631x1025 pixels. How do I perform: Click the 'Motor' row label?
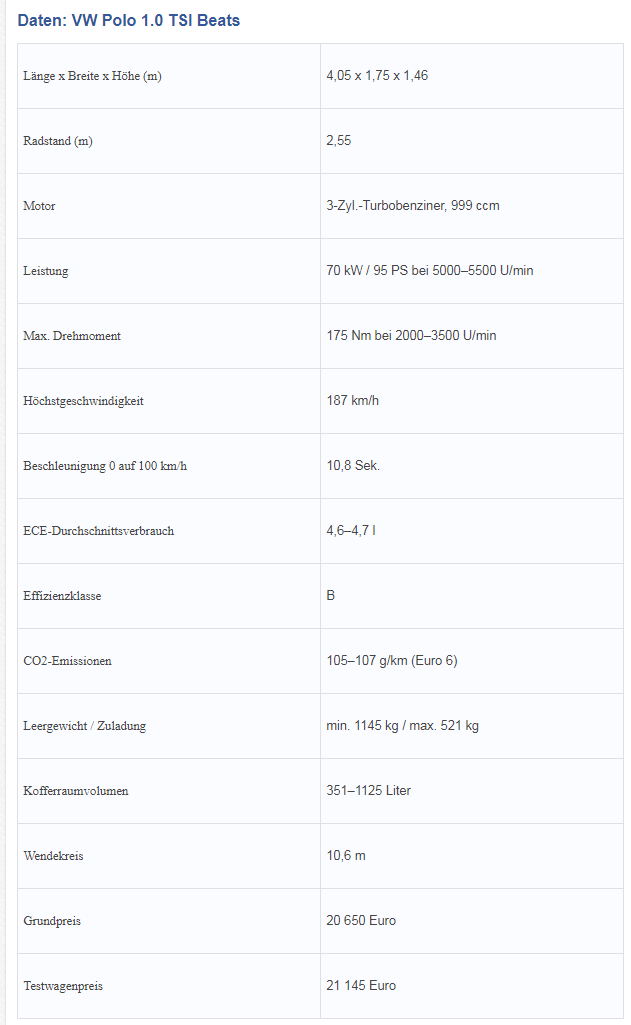click(40, 206)
